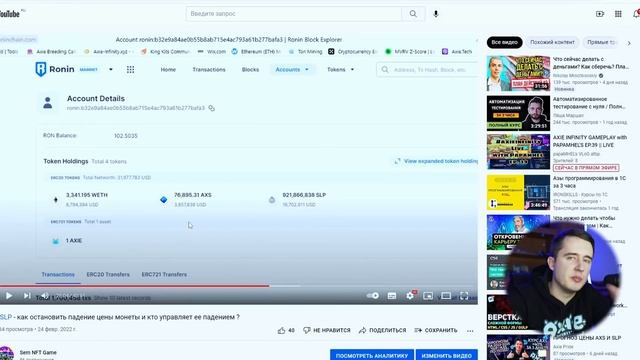Open the create video camera icon
The image size is (640, 360).
tap(600, 14)
